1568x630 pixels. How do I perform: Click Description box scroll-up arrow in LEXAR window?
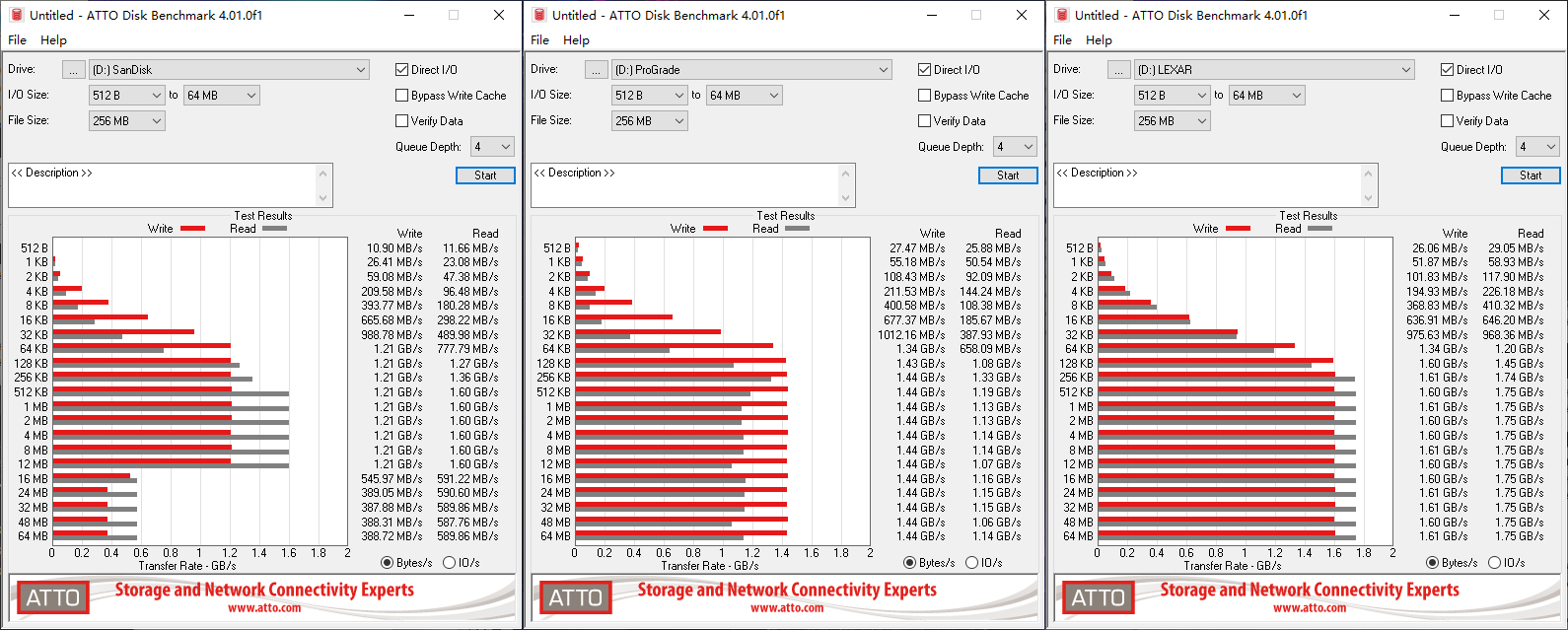coord(1369,173)
